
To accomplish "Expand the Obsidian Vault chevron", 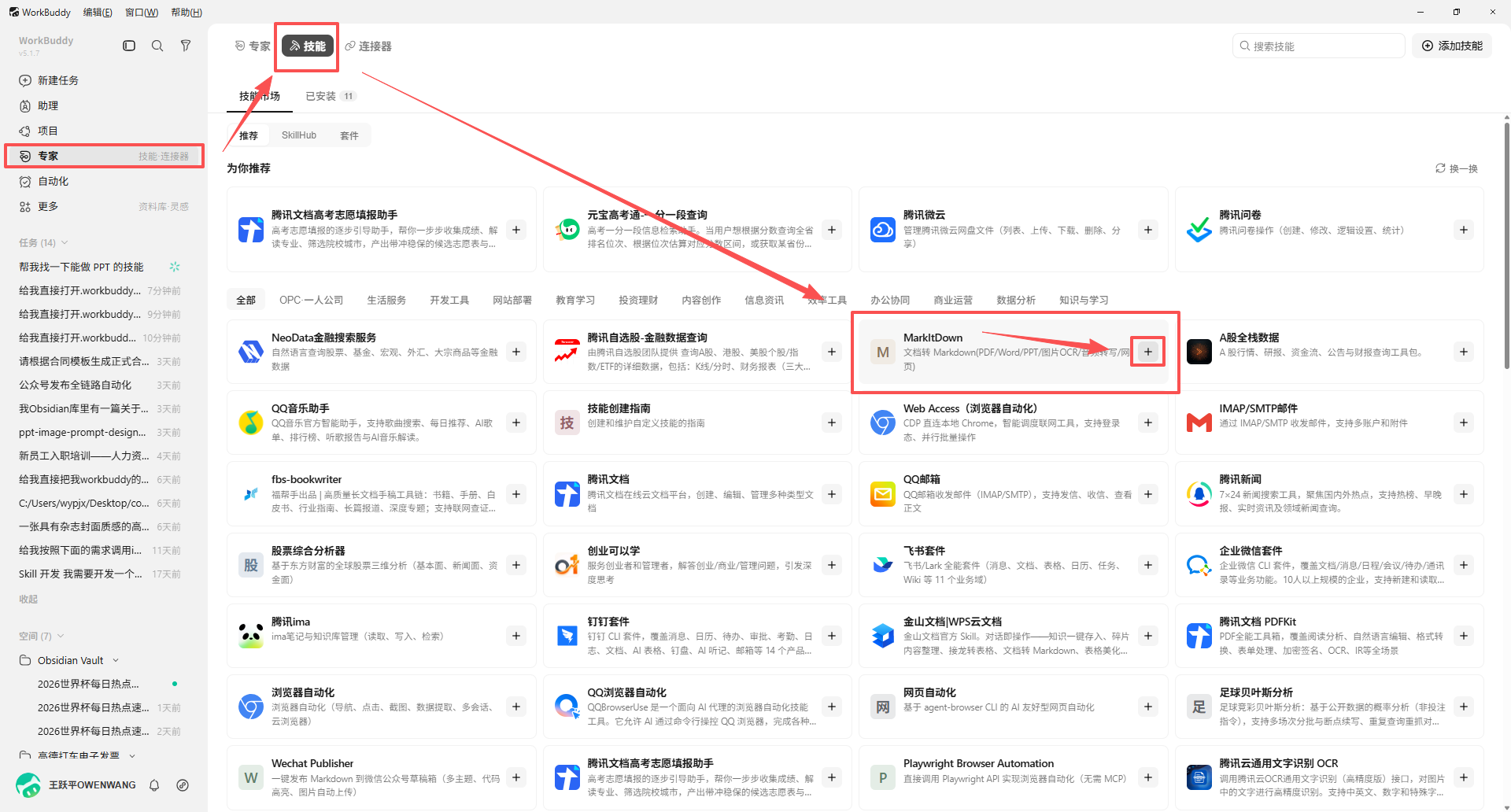I will pos(116,660).
